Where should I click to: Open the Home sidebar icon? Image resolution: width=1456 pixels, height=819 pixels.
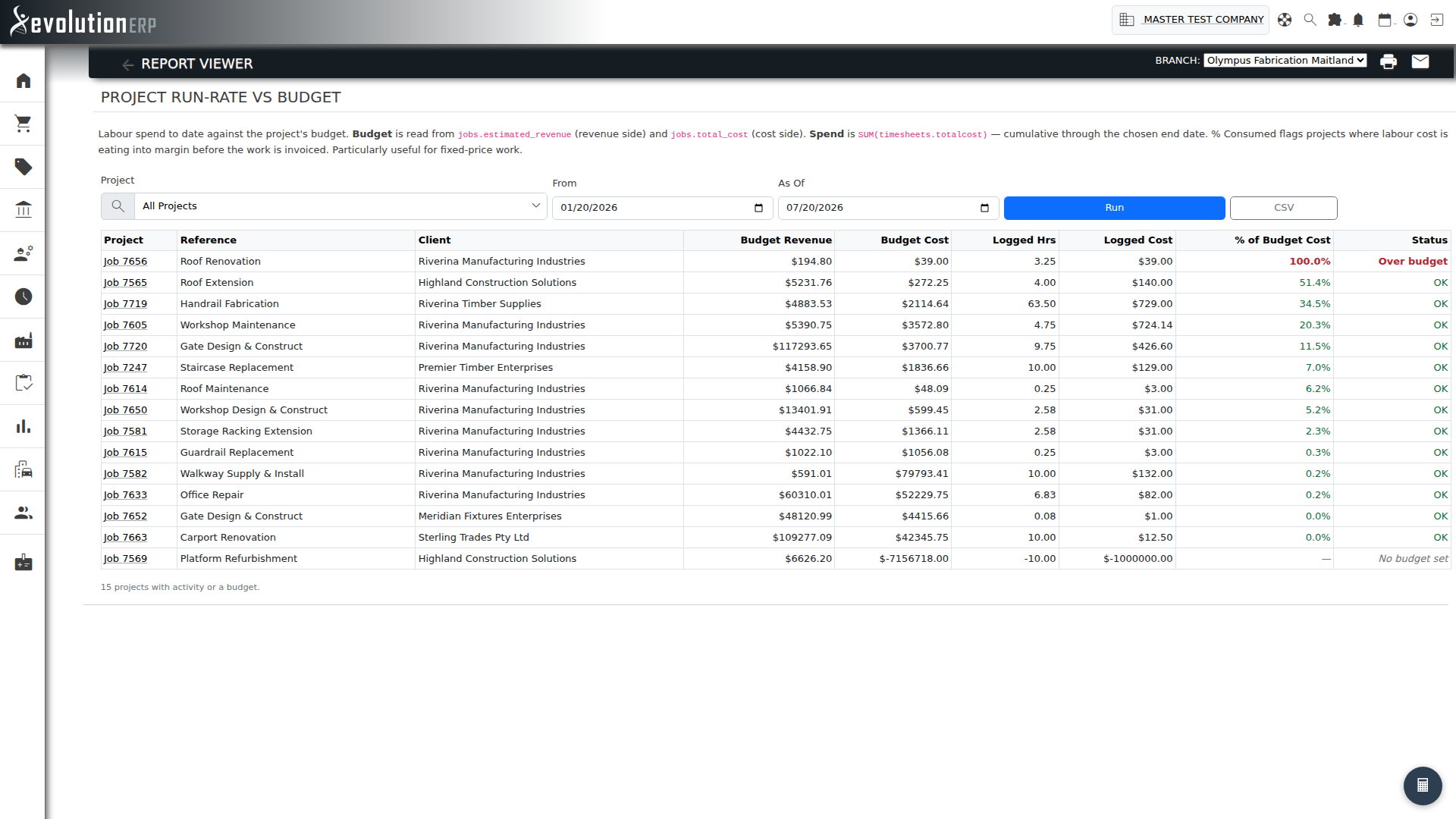24,80
